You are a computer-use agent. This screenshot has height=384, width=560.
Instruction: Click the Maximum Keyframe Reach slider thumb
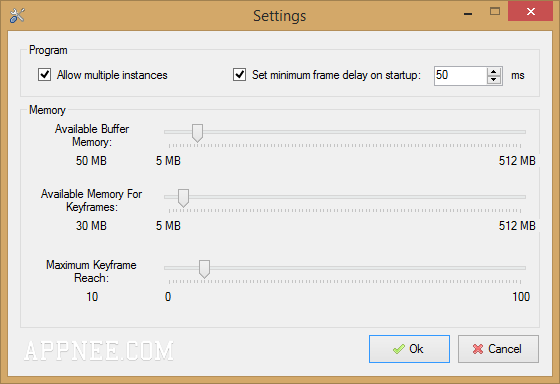(x=204, y=269)
